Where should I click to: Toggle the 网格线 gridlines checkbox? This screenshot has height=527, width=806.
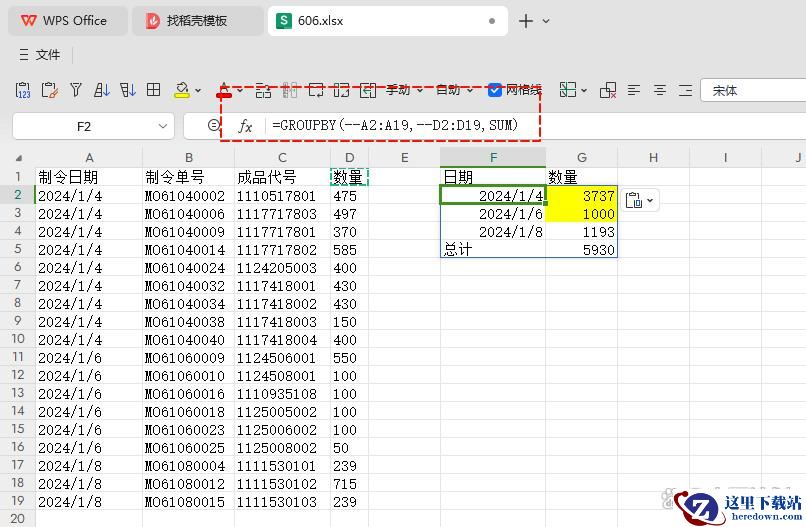pos(494,90)
